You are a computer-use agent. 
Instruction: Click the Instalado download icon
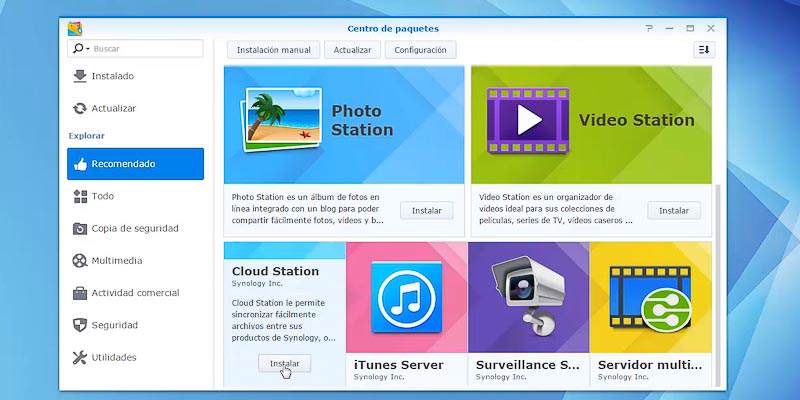coord(80,76)
